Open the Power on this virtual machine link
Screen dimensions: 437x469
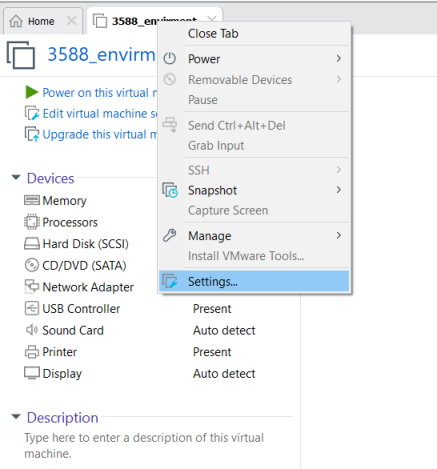click(100, 93)
